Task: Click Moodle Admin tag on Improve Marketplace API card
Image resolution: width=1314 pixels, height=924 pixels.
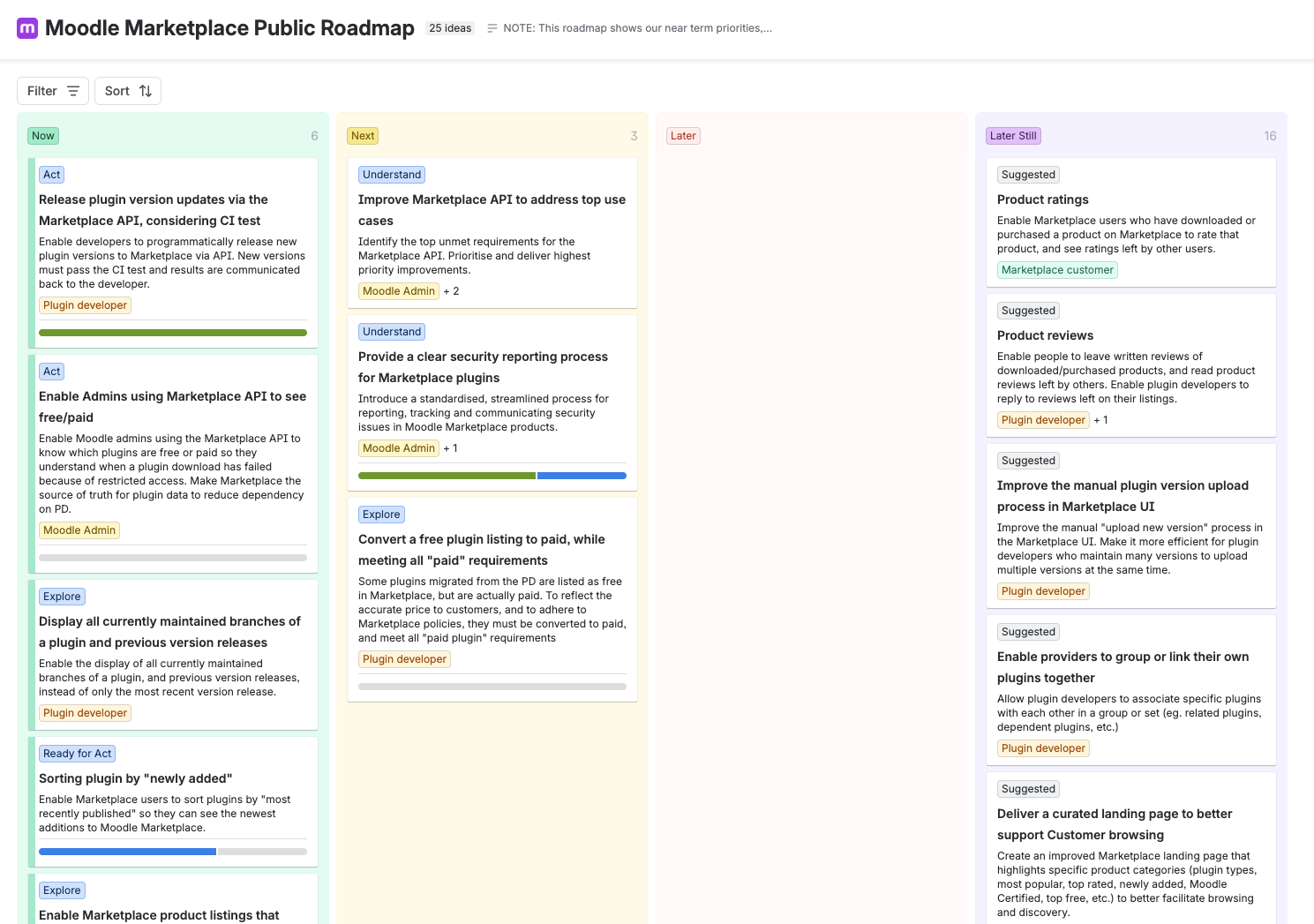Action: 399,291
